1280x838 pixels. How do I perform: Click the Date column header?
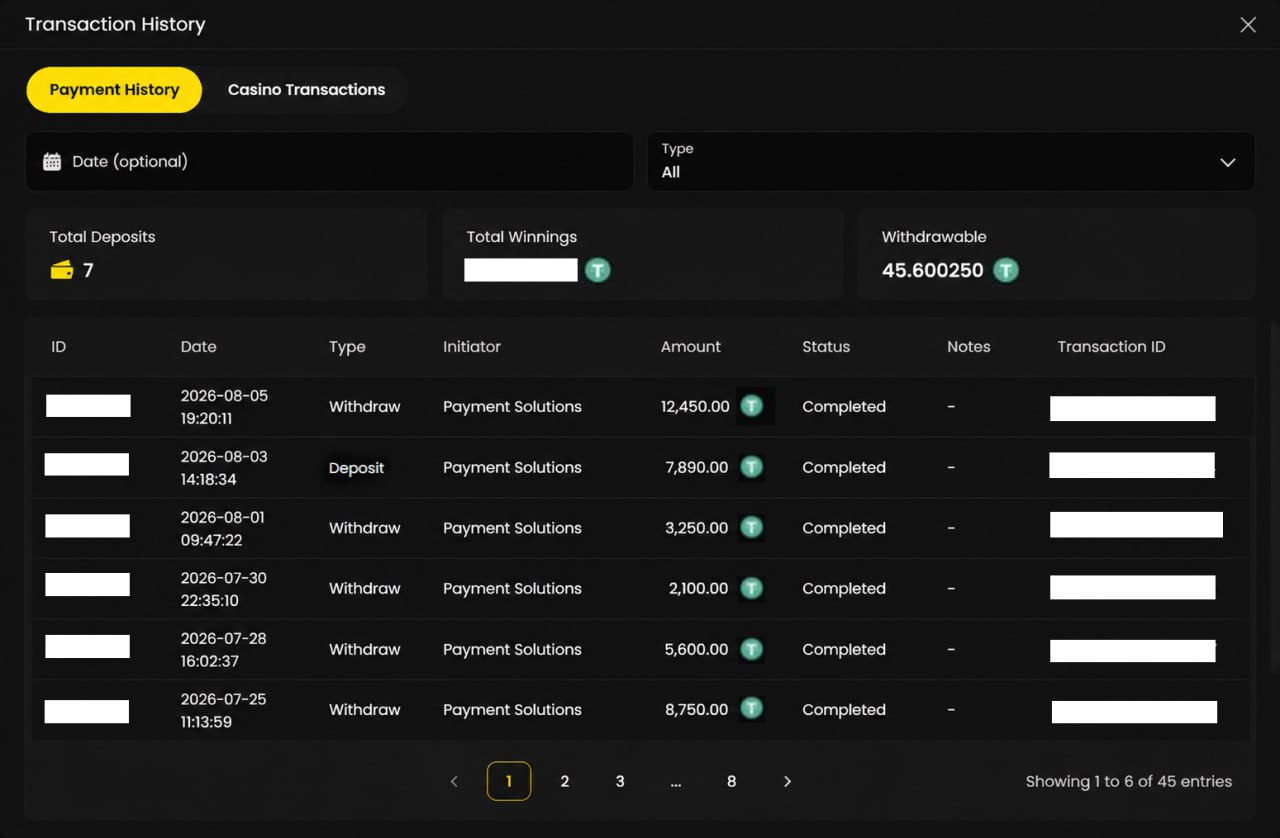(198, 347)
